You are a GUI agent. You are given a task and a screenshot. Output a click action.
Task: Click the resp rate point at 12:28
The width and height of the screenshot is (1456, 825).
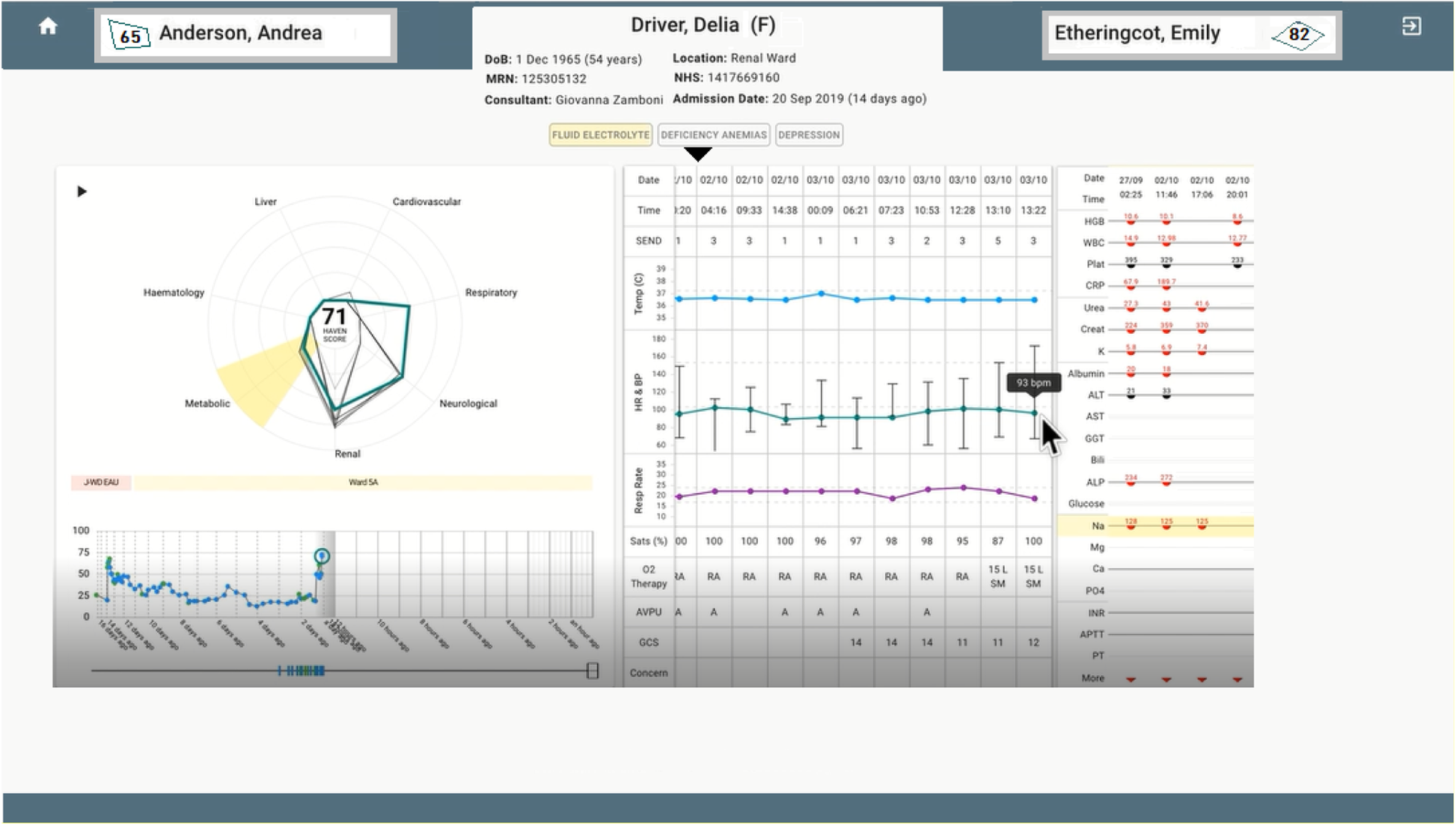(964, 488)
